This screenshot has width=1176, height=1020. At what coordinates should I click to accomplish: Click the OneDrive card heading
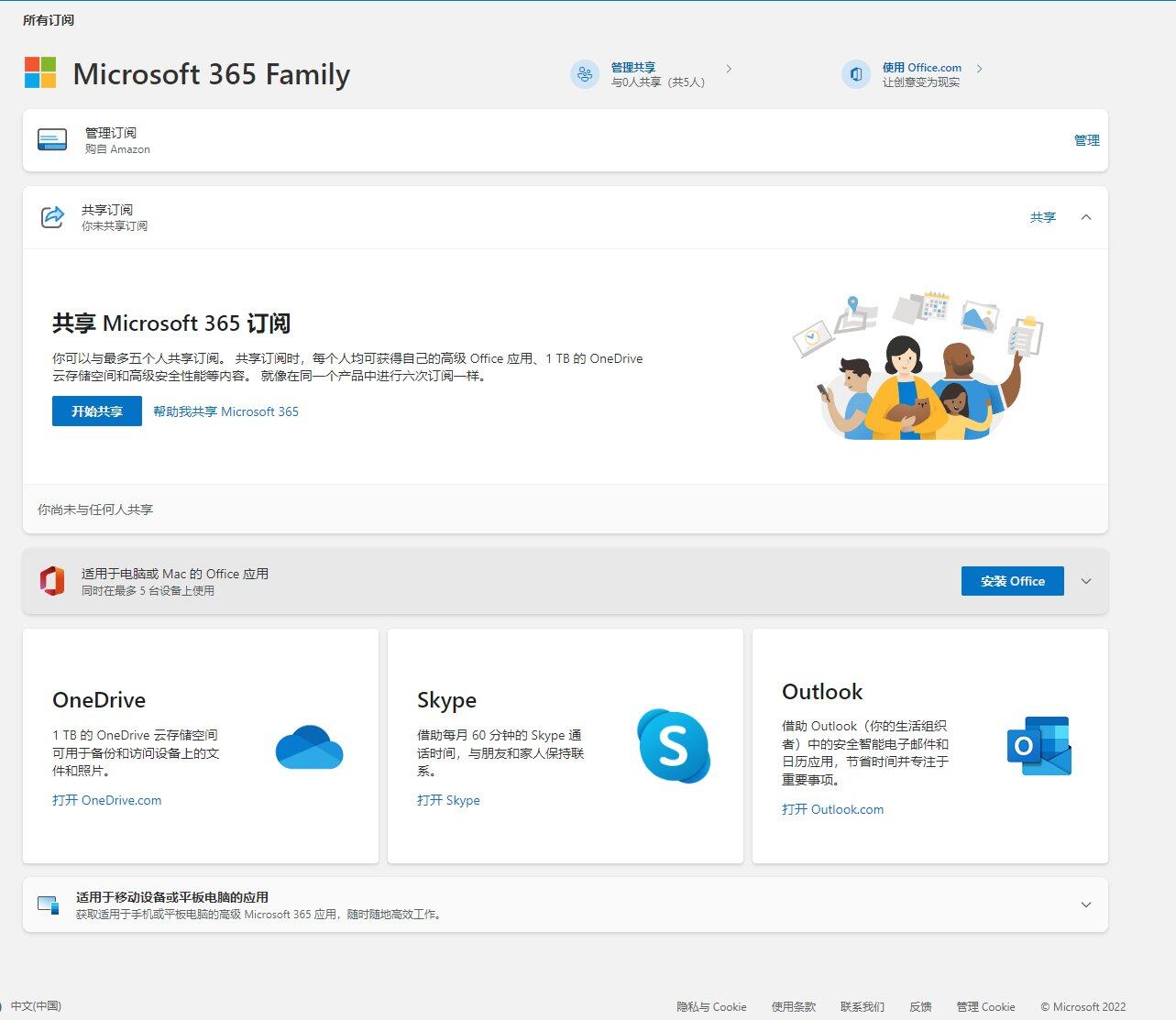[x=99, y=700]
